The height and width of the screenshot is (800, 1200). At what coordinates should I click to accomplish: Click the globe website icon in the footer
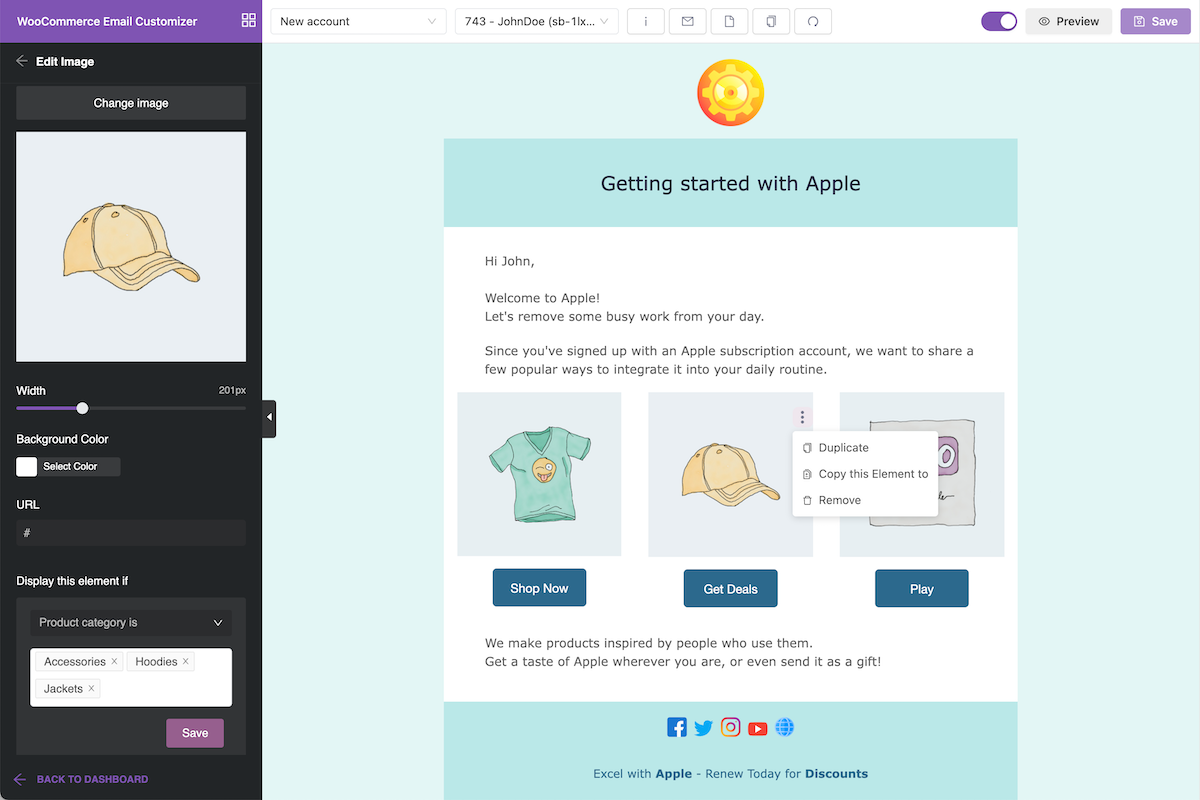click(785, 727)
